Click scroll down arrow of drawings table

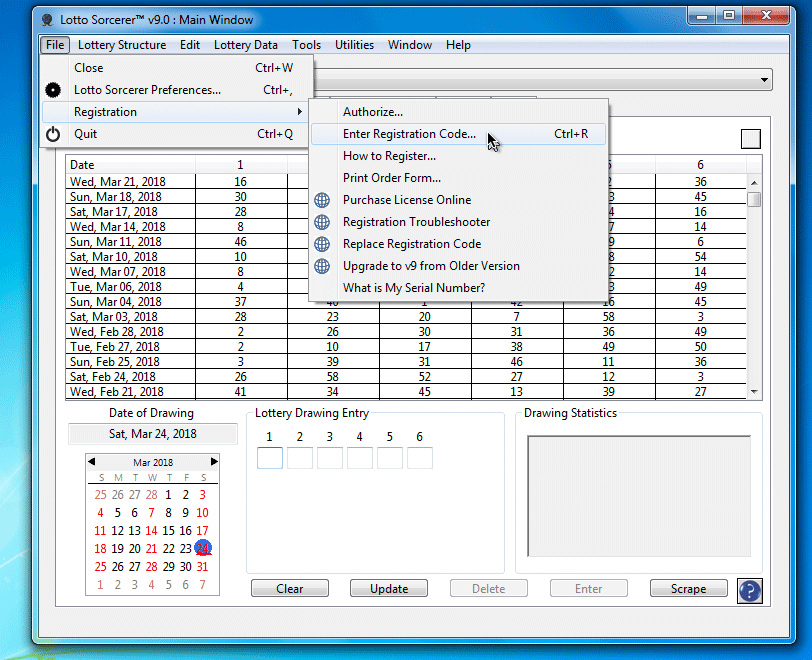754,392
